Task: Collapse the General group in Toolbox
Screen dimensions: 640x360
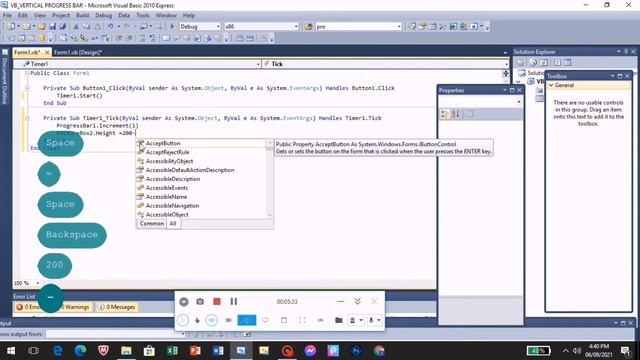Action: (551, 85)
